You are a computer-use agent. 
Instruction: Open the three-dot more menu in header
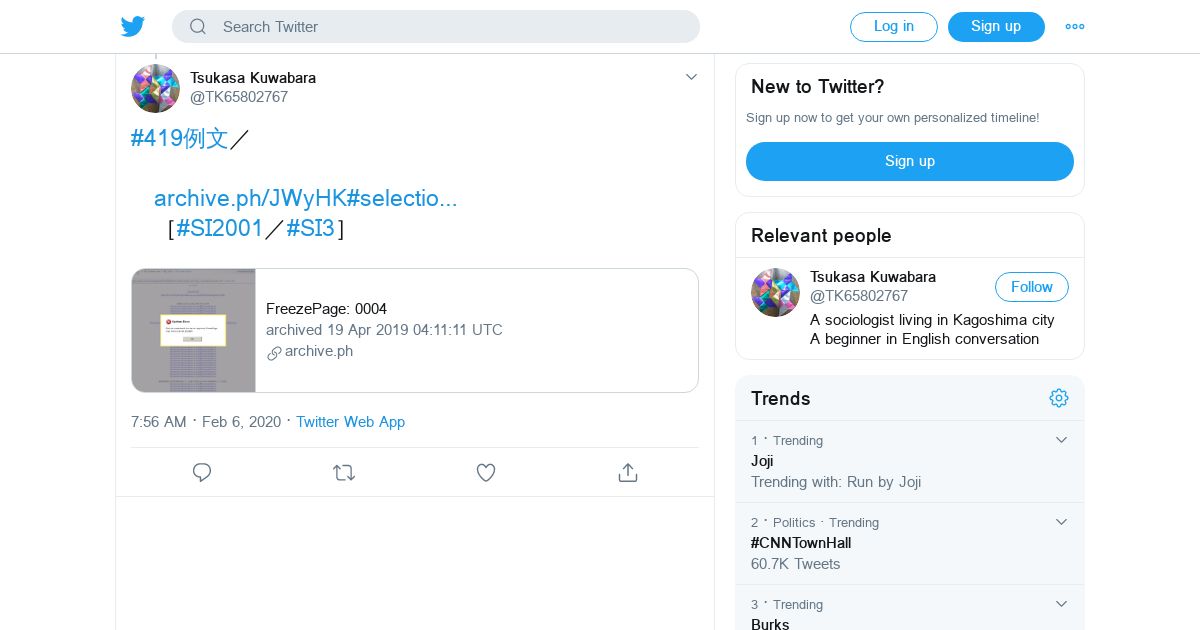point(1075,27)
